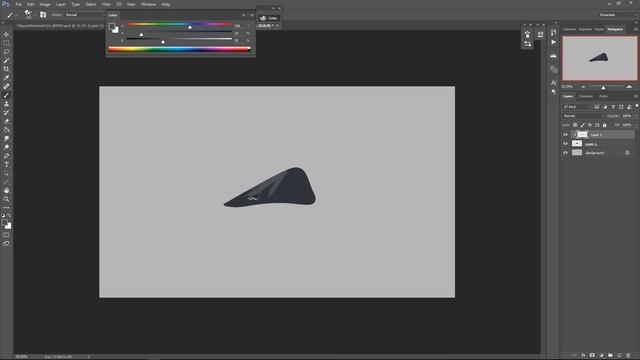Hide the Background layer

[565, 153]
